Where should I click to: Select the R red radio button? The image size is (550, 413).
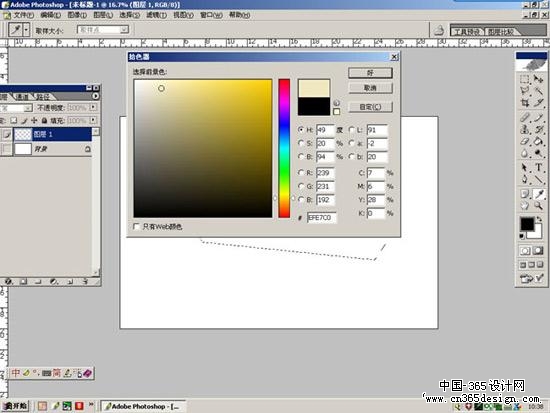301,173
